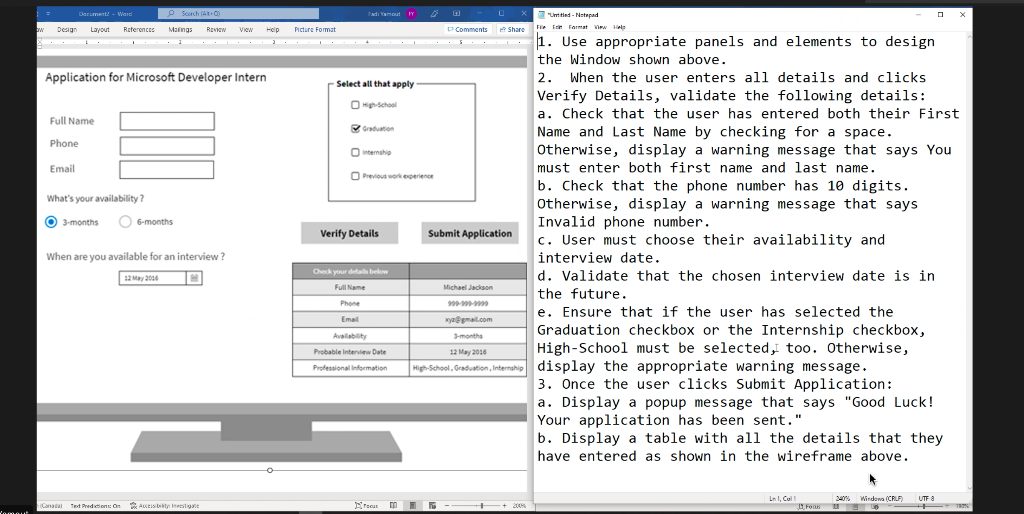
Task: Click 'UTF-8' in Notepad status bar
Action: pos(926,498)
